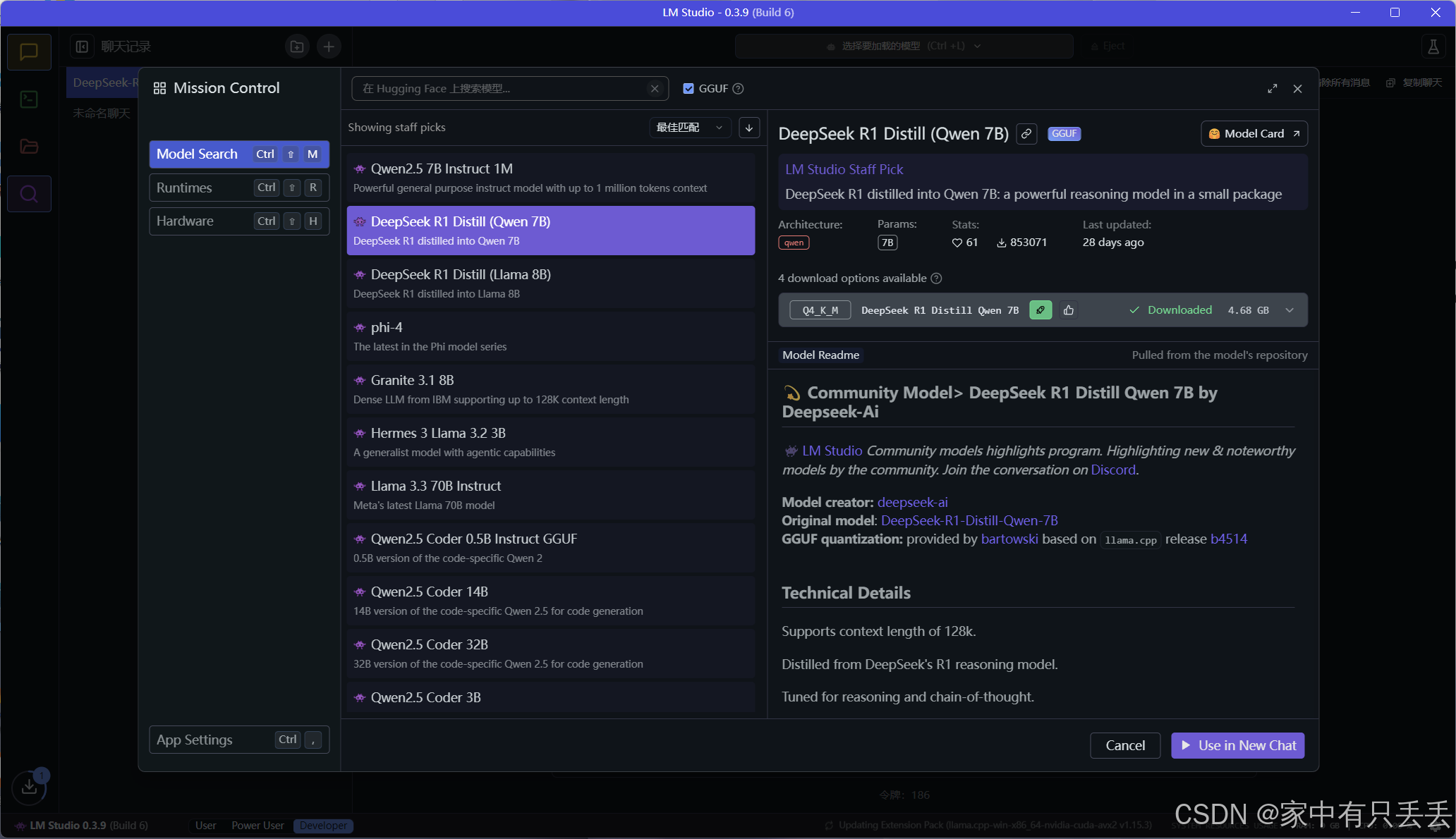Click the sort direction arrow button
The height and width of the screenshot is (839, 1456).
[x=749, y=128]
